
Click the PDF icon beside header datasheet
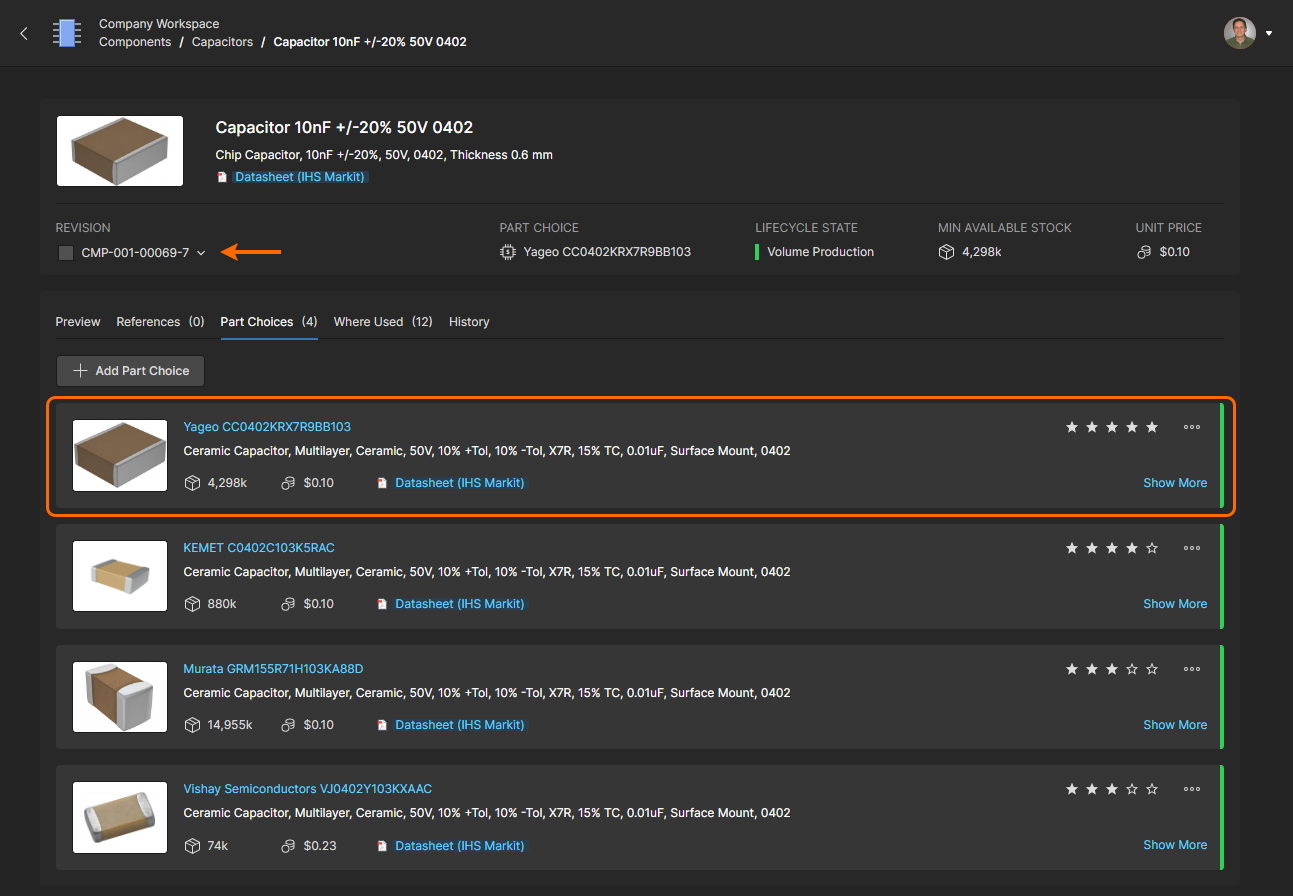coord(222,177)
